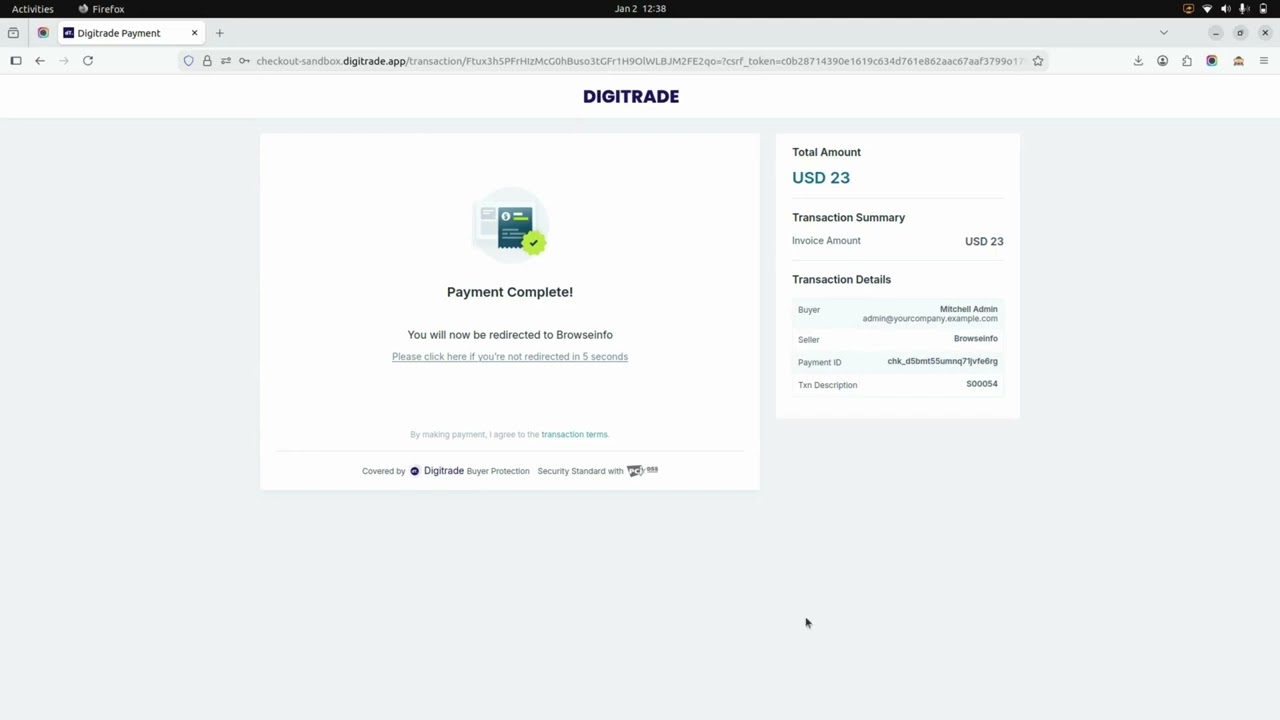Click the 'You will now be redirected to Browseinfo' text

click(x=510, y=335)
